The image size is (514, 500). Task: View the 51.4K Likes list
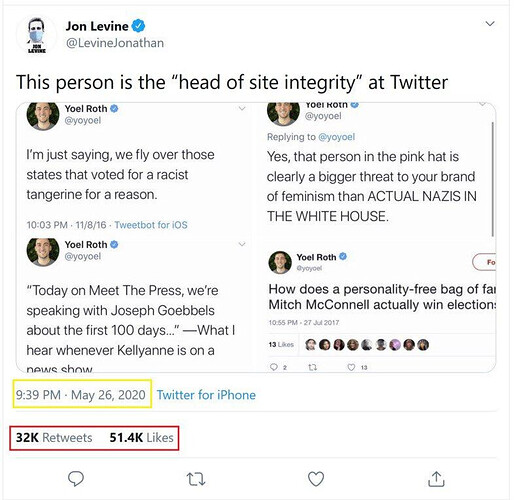(x=141, y=437)
